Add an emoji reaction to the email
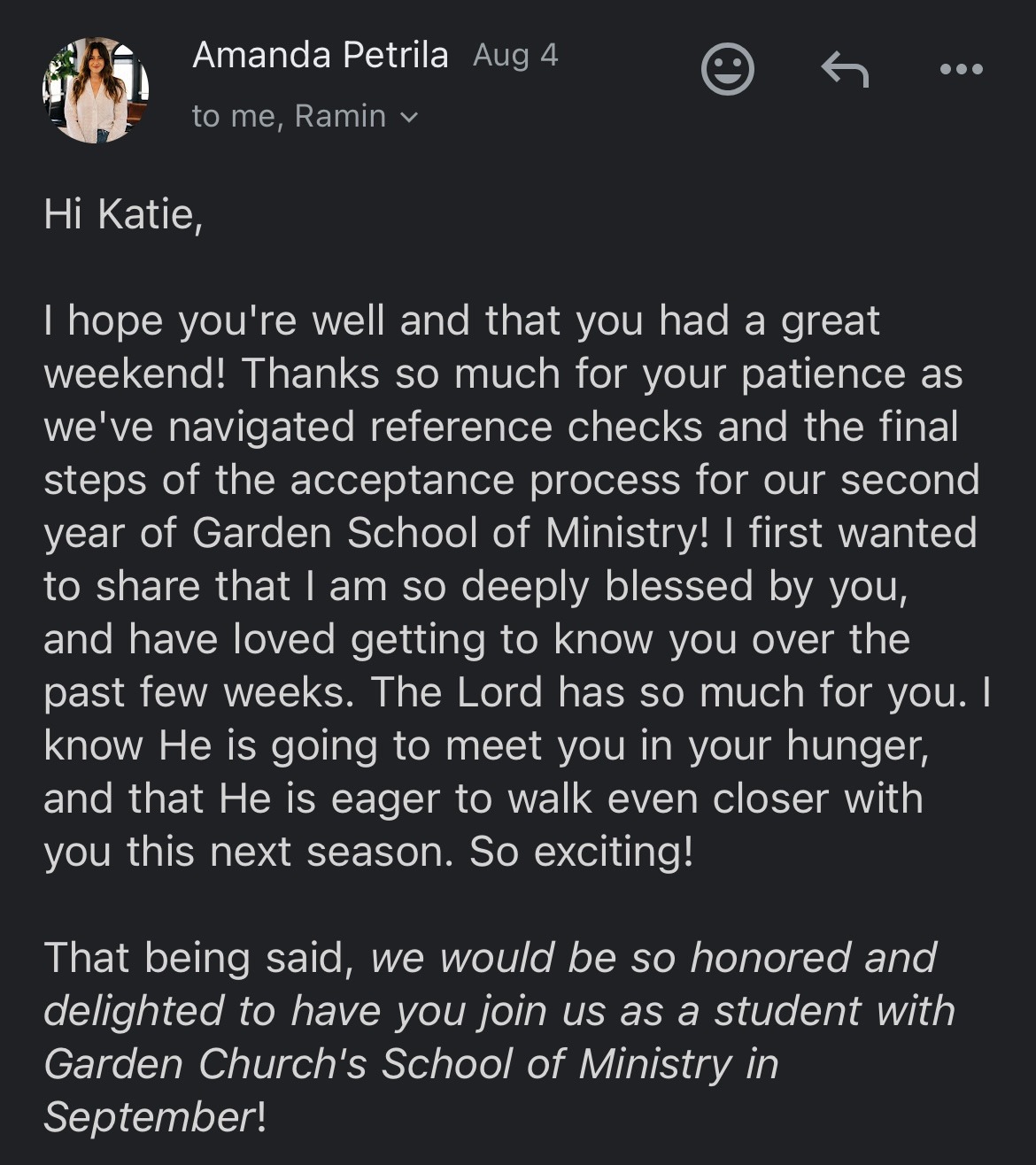This screenshot has width=1036, height=1165. click(727, 70)
